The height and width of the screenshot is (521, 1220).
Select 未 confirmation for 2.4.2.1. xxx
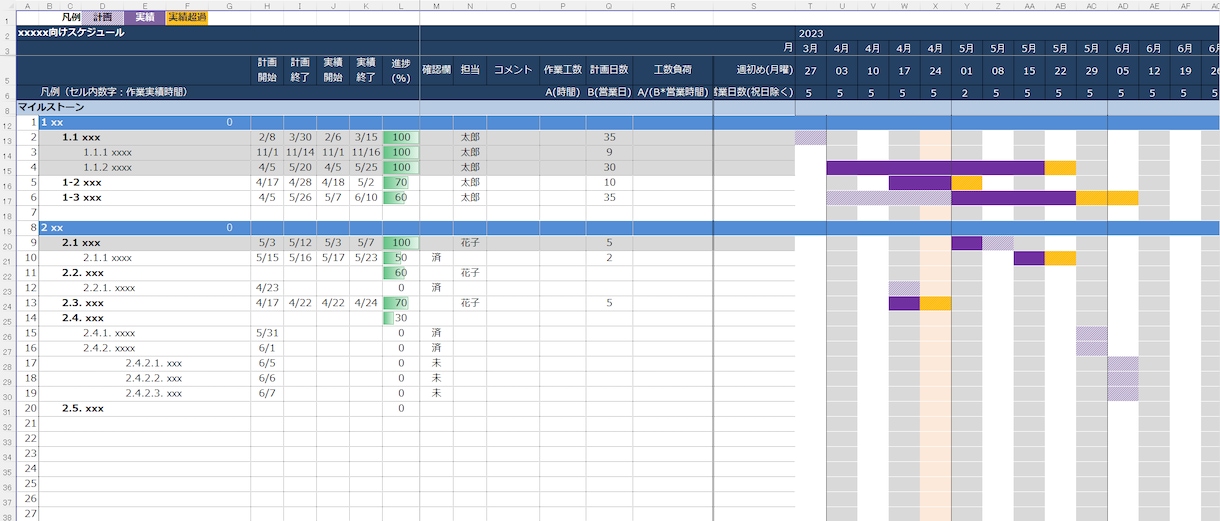(436, 363)
